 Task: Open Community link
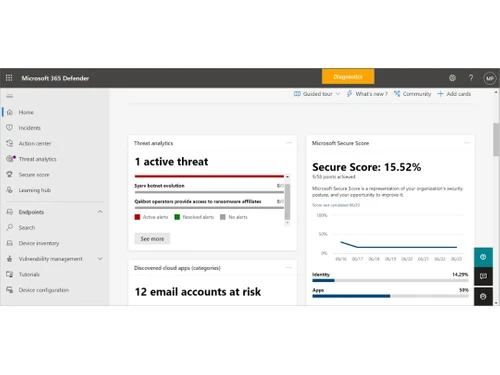click(x=417, y=94)
